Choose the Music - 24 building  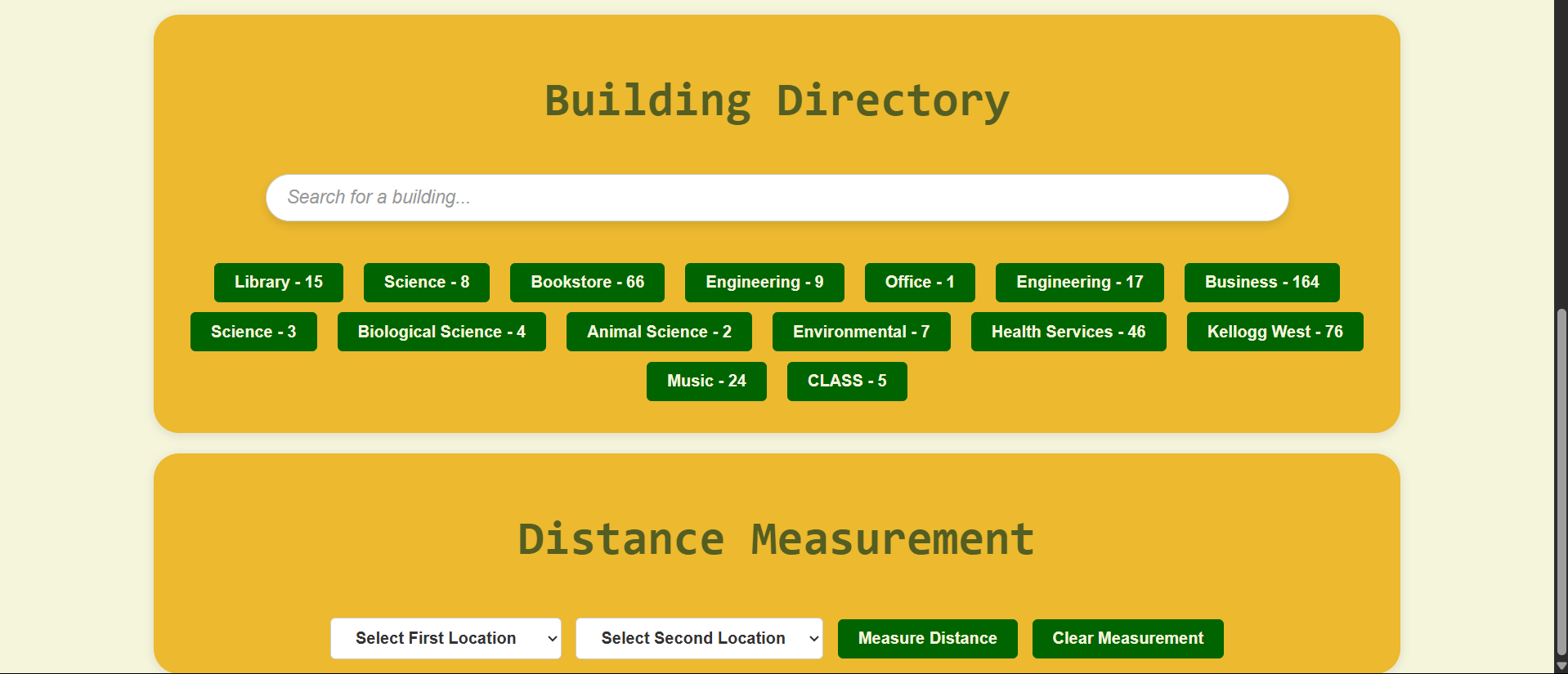tap(706, 382)
